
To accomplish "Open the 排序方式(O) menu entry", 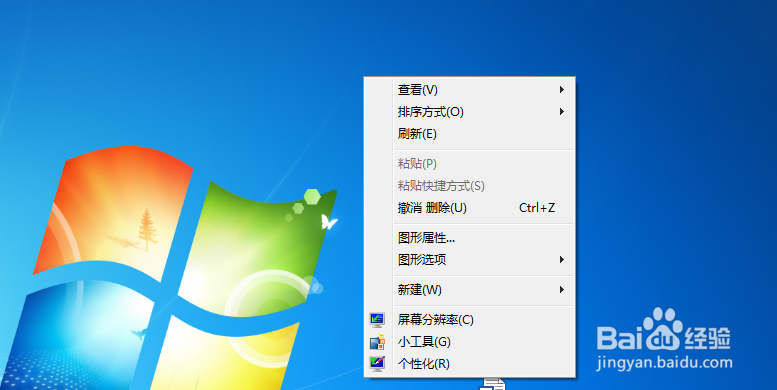I will click(x=469, y=111).
